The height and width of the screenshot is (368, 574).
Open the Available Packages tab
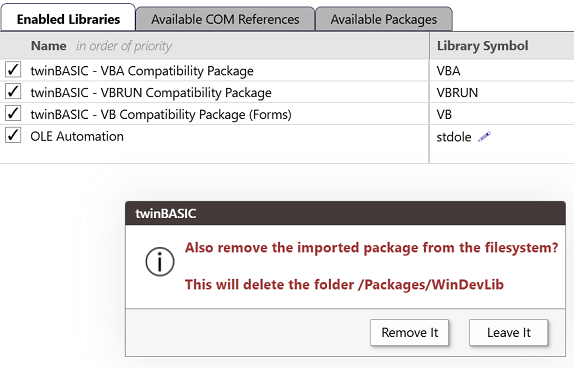[384, 19]
